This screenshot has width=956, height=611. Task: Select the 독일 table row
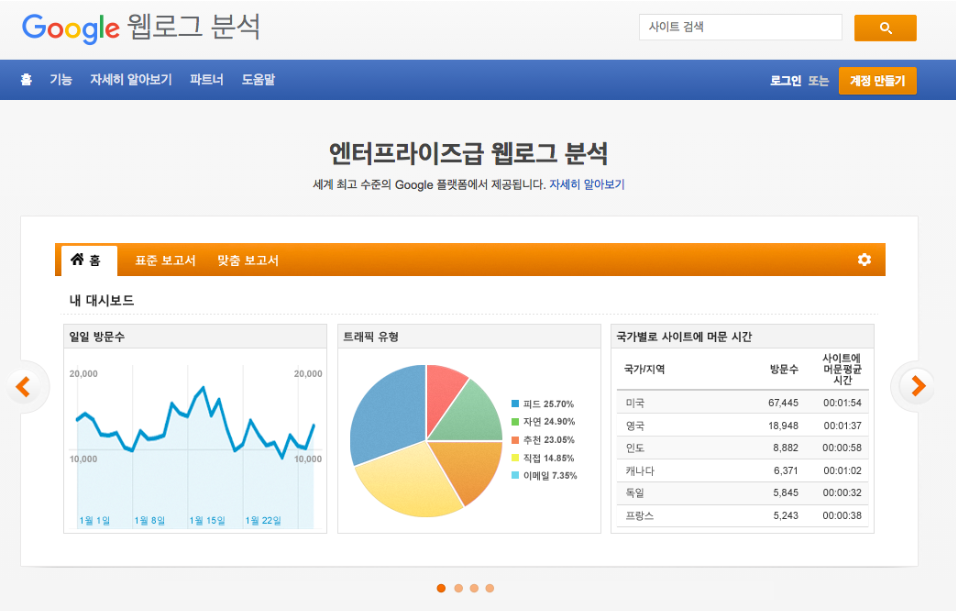point(743,493)
